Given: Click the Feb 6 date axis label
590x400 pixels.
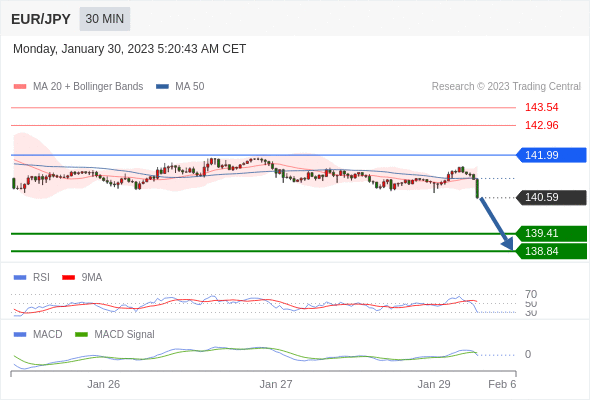Looking at the screenshot, I should click(x=502, y=384).
